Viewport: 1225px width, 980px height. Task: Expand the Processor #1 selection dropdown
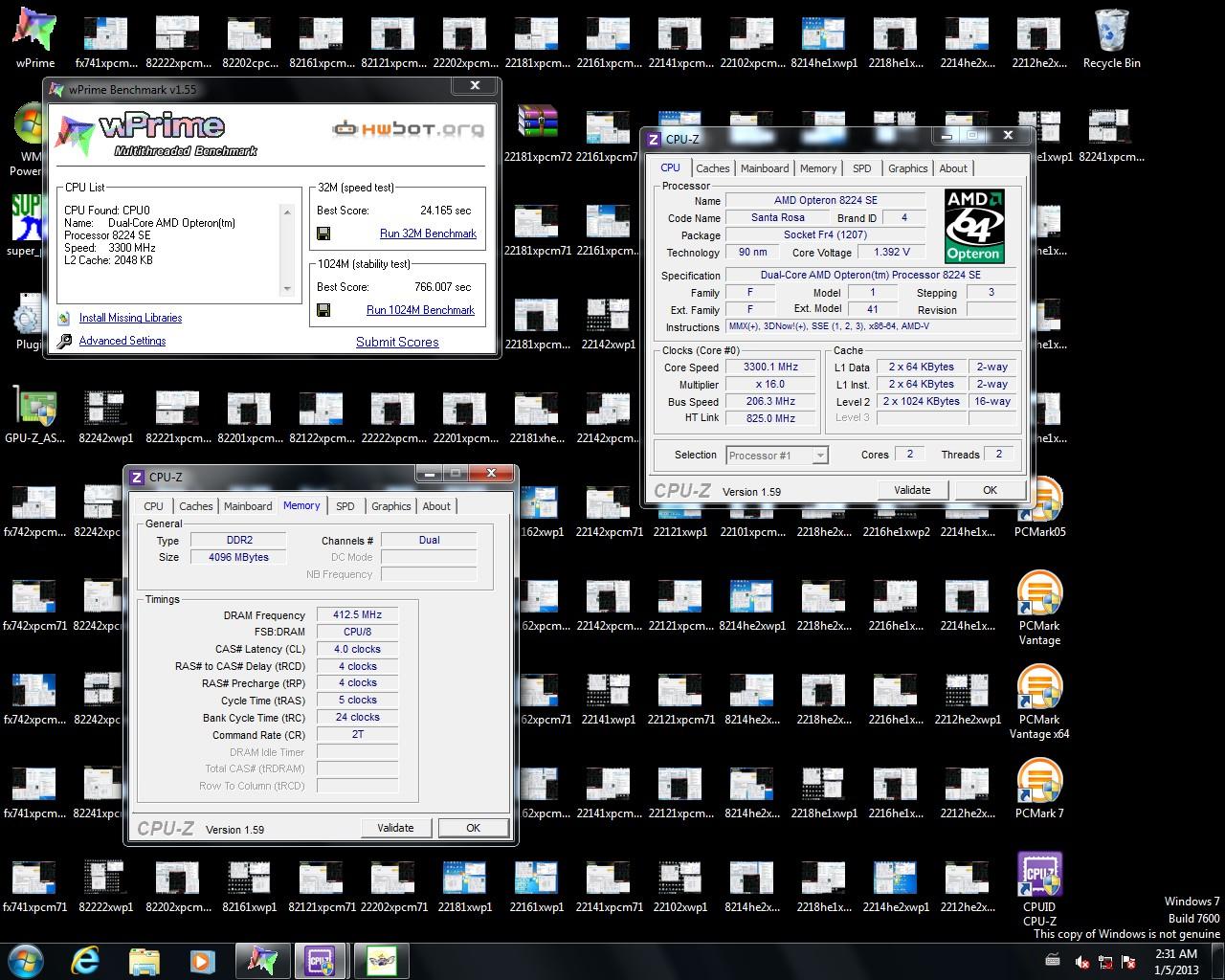pos(819,456)
